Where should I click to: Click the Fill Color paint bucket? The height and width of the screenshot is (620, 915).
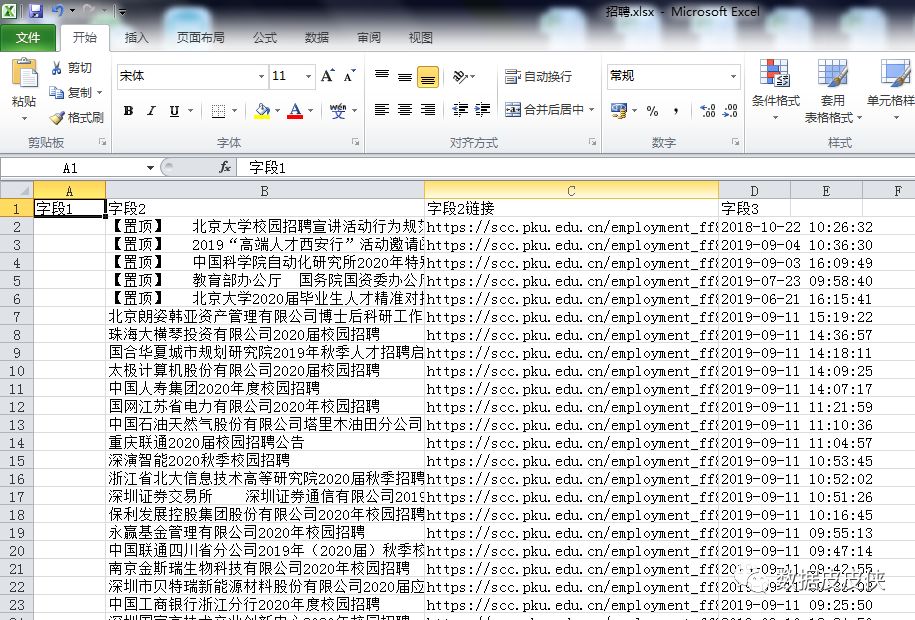263,110
